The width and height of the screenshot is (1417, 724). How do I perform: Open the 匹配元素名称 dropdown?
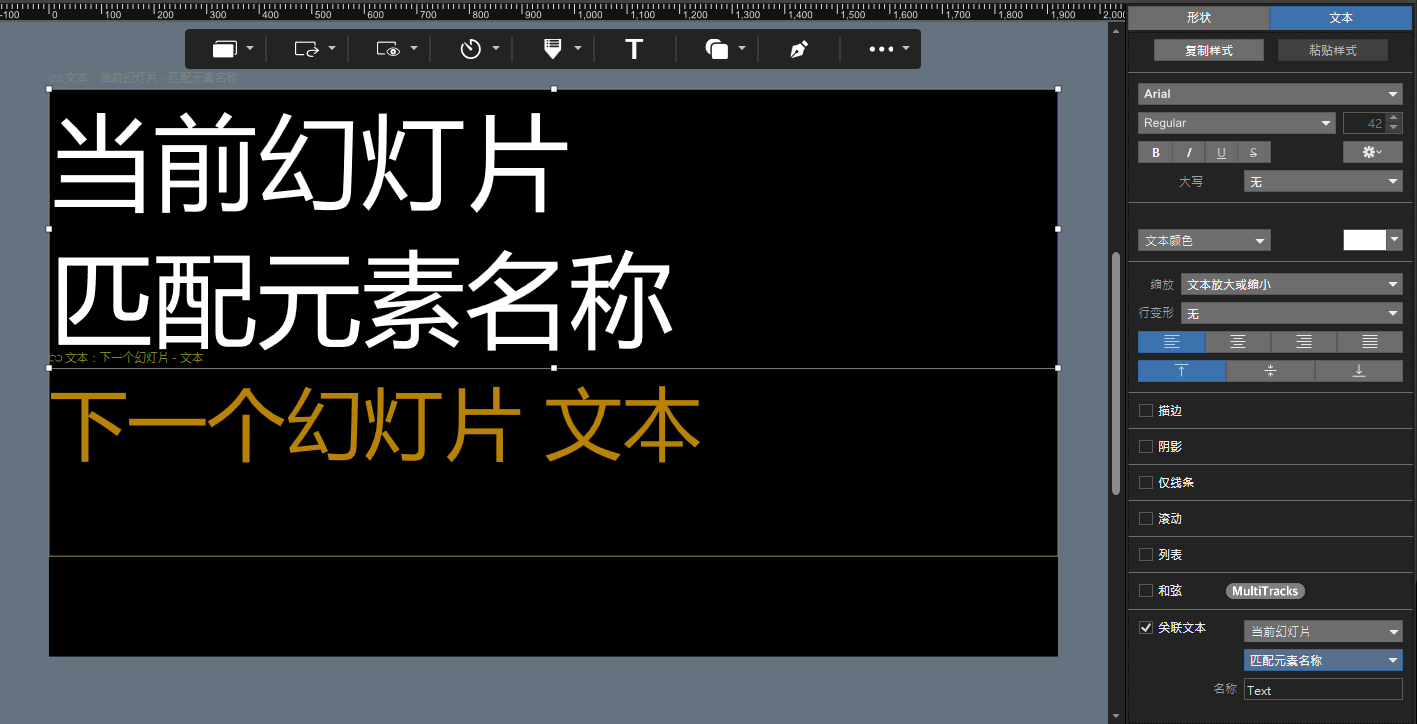1322,660
